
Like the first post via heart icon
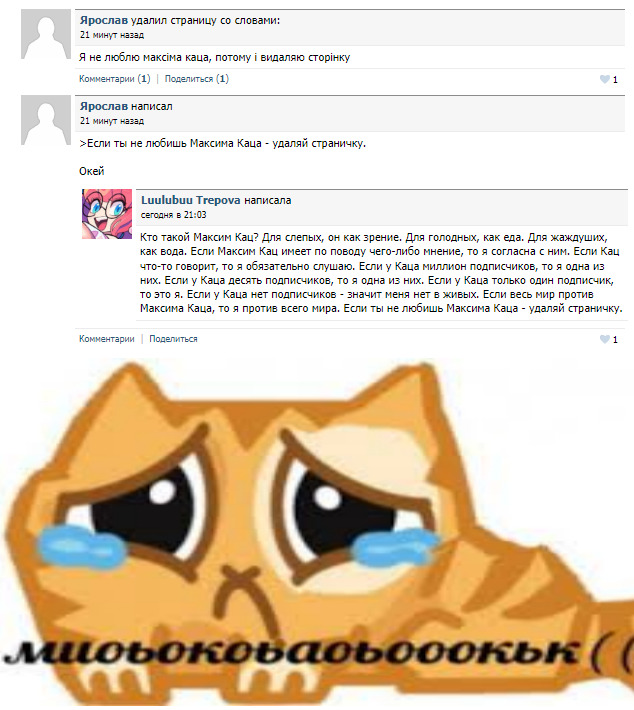(x=605, y=79)
